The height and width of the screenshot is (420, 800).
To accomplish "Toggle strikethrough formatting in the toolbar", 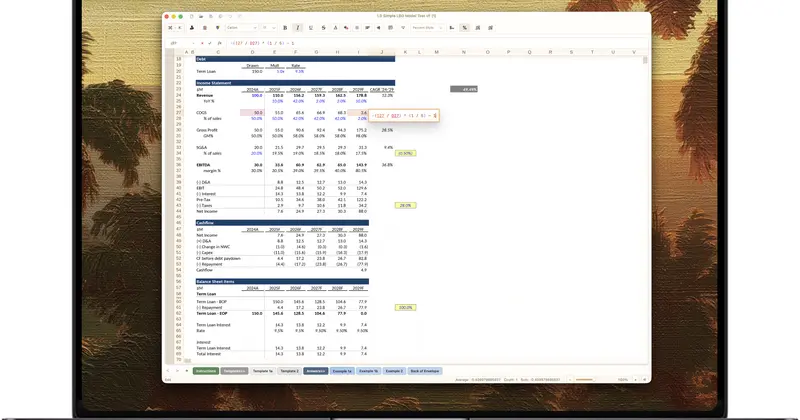I will coord(323,28).
